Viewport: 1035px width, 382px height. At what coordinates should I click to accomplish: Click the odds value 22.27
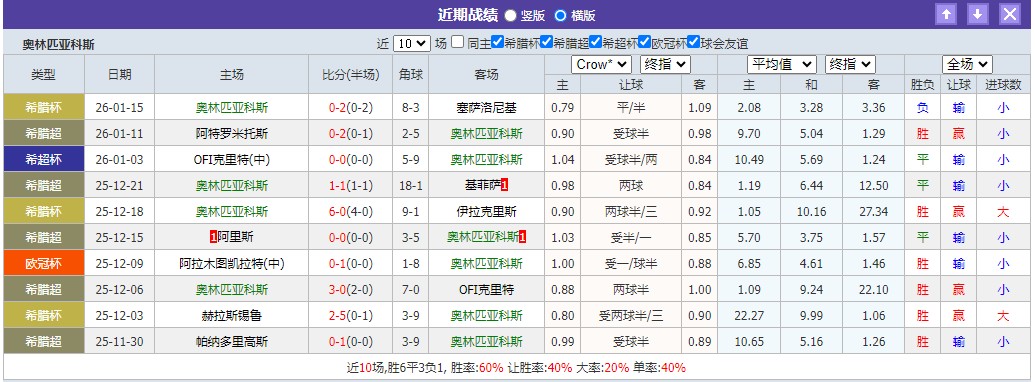(x=748, y=316)
